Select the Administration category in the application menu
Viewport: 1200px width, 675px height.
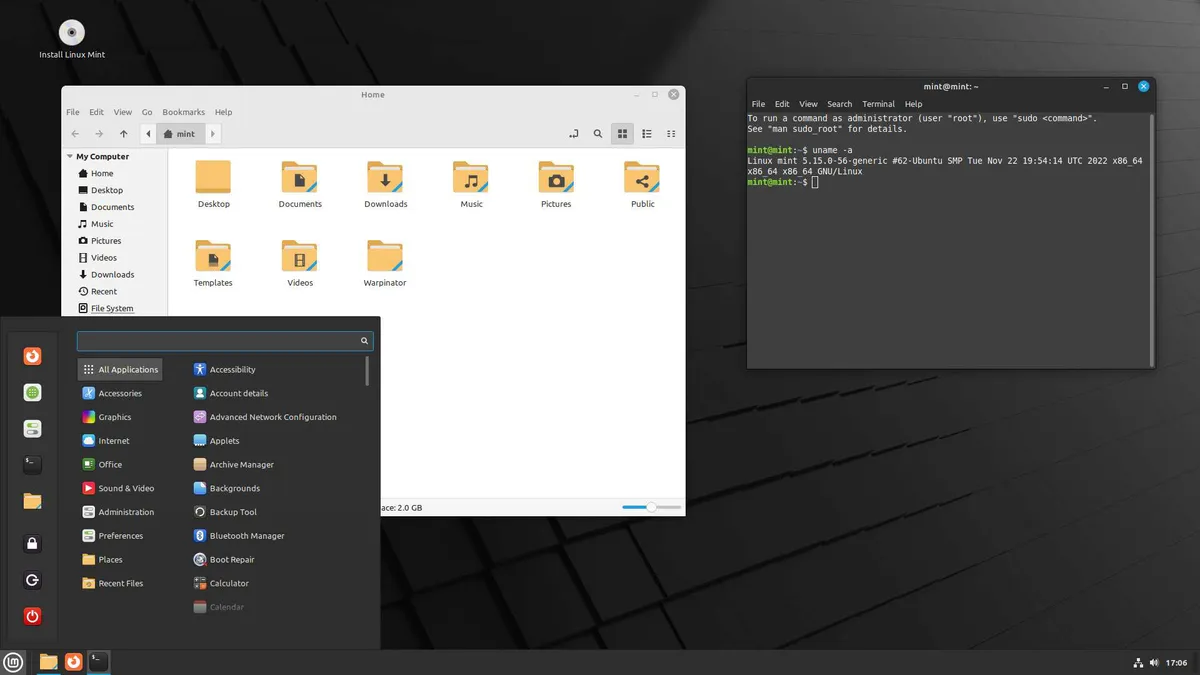click(120, 512)
